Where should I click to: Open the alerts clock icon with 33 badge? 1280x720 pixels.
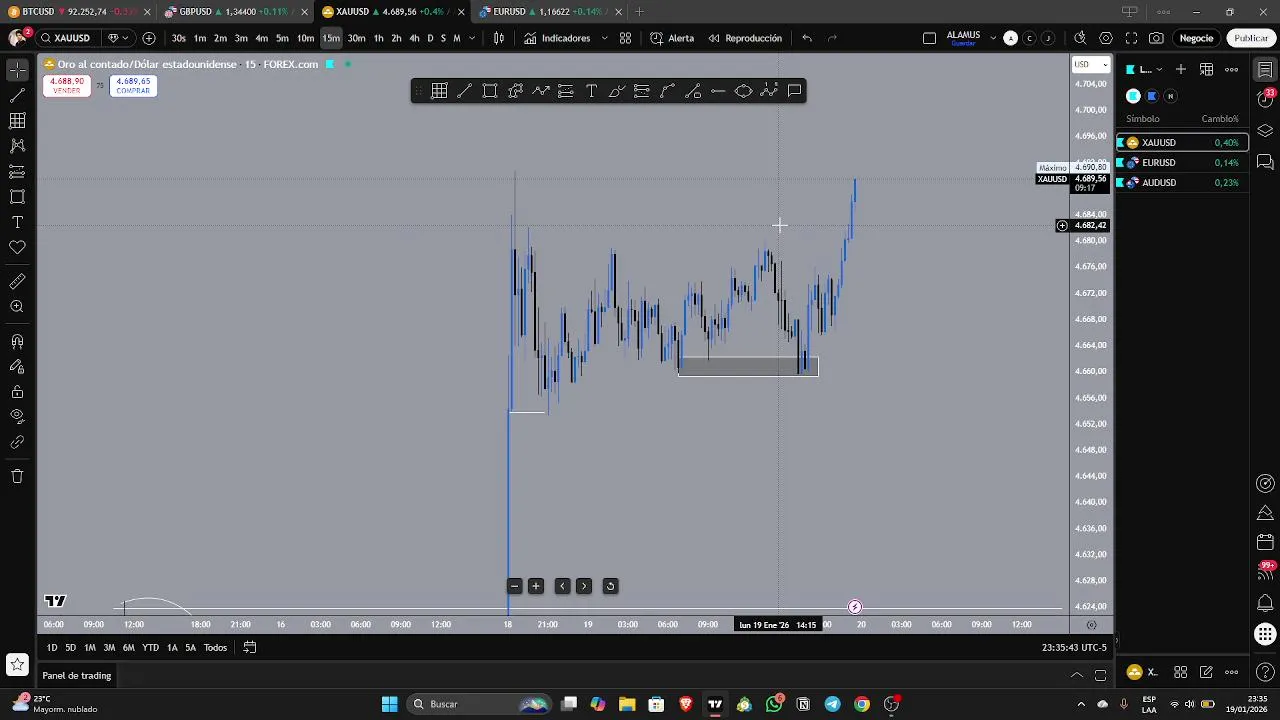pos(1265,99)
